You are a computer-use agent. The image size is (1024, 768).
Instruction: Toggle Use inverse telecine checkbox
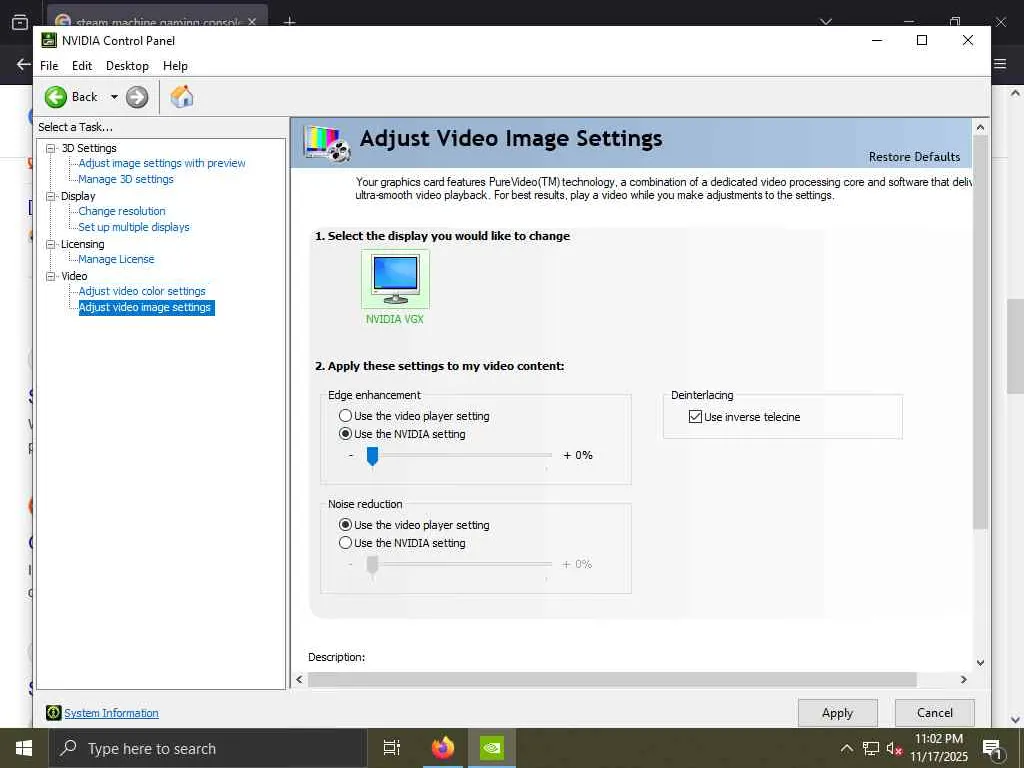click(696, 417)
